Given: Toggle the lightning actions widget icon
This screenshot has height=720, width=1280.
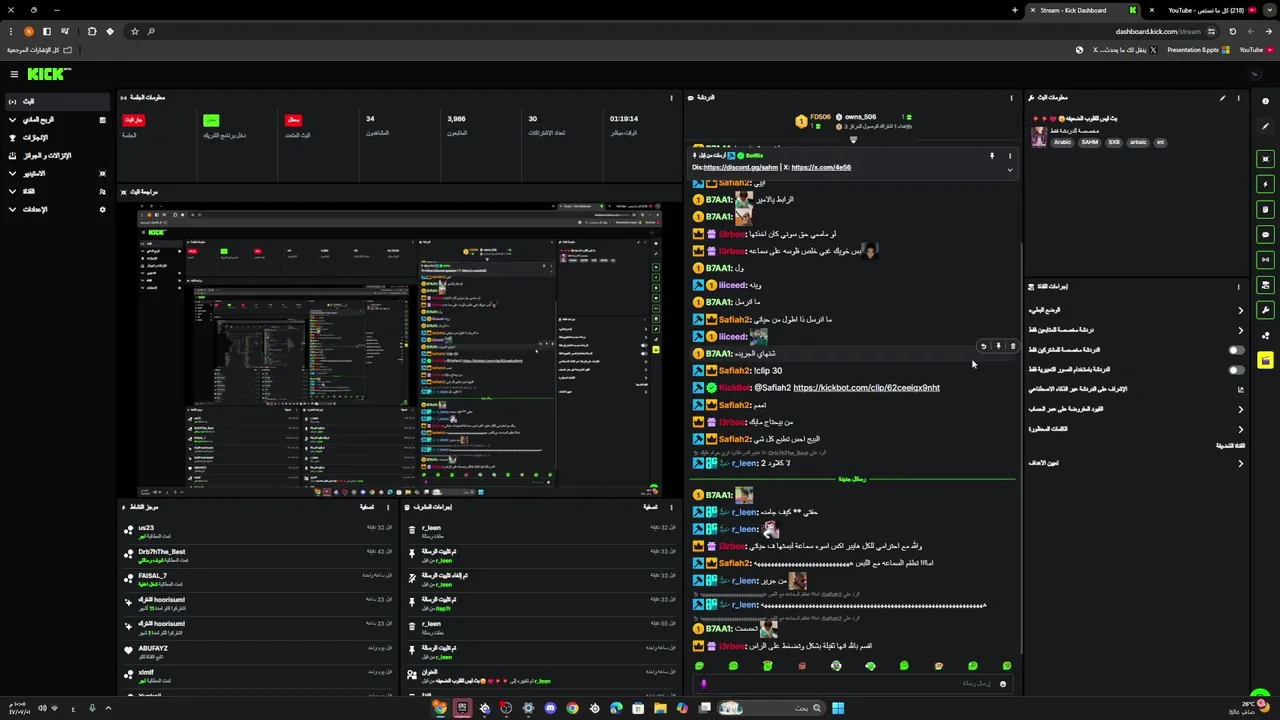Looking at the screenshot, I should 1265,184.
